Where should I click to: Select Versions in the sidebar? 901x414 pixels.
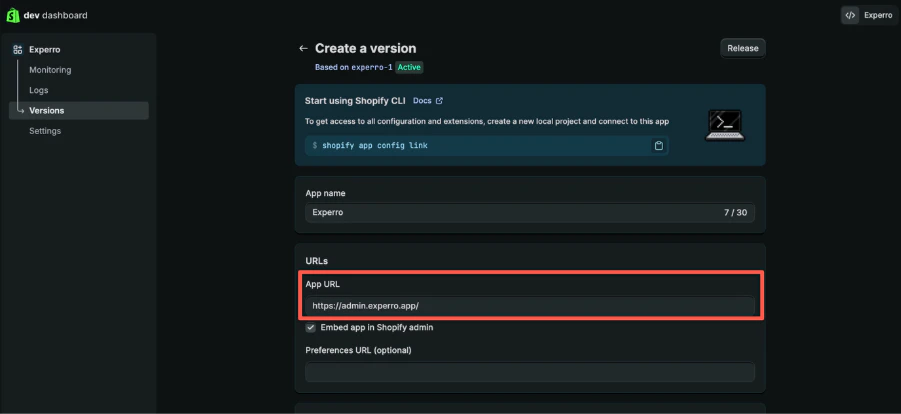(x=79, y=110)
